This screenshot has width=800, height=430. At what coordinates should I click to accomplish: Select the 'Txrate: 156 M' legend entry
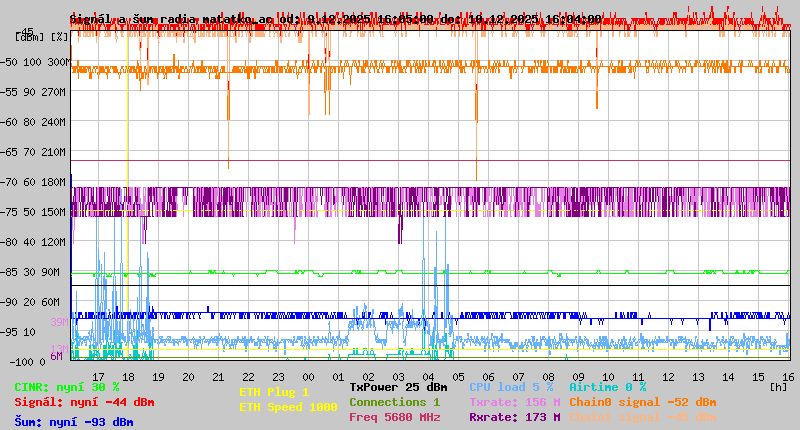click(515, 402)
